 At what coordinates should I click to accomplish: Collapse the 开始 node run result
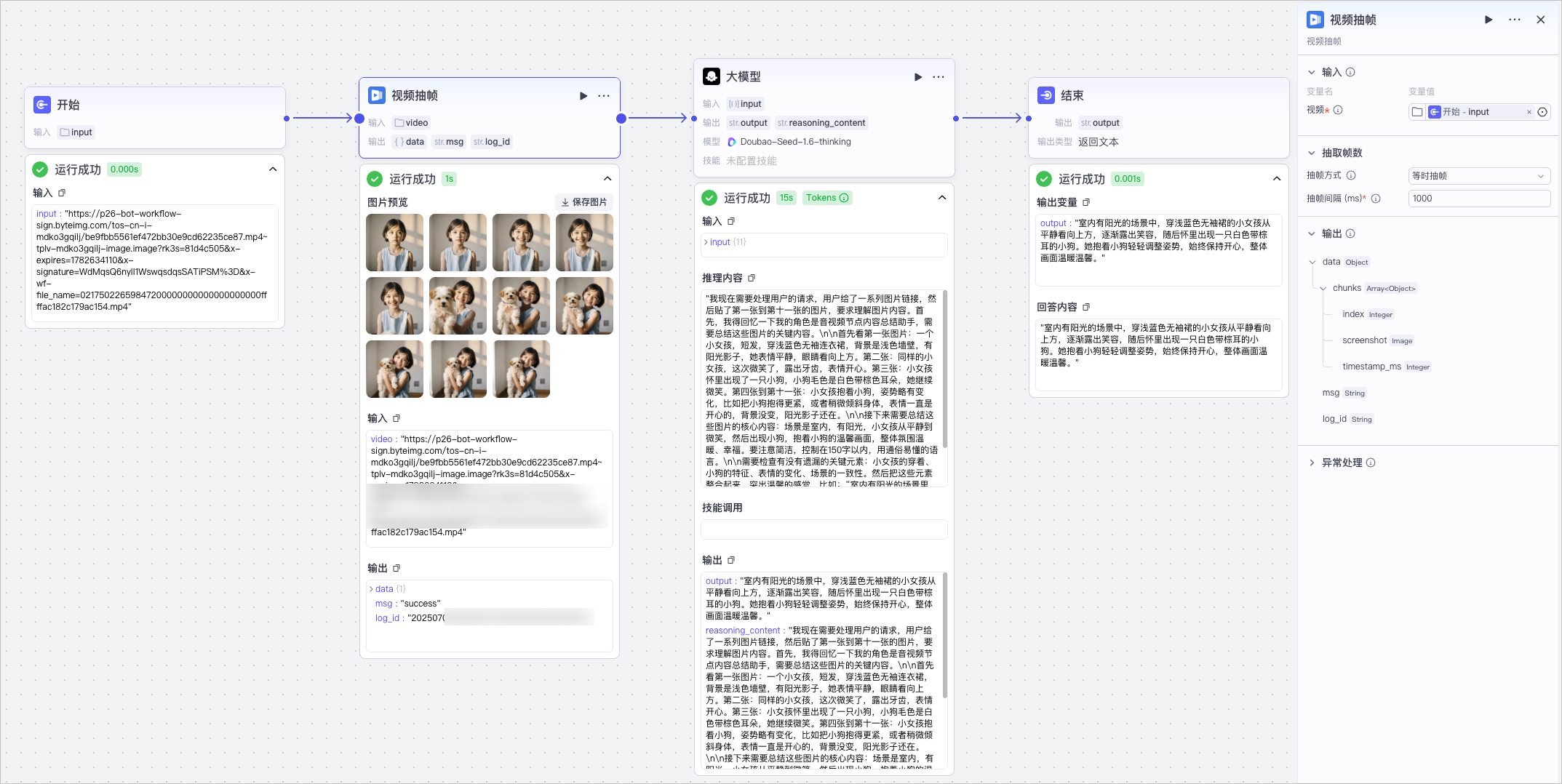(x=273, y=169)
